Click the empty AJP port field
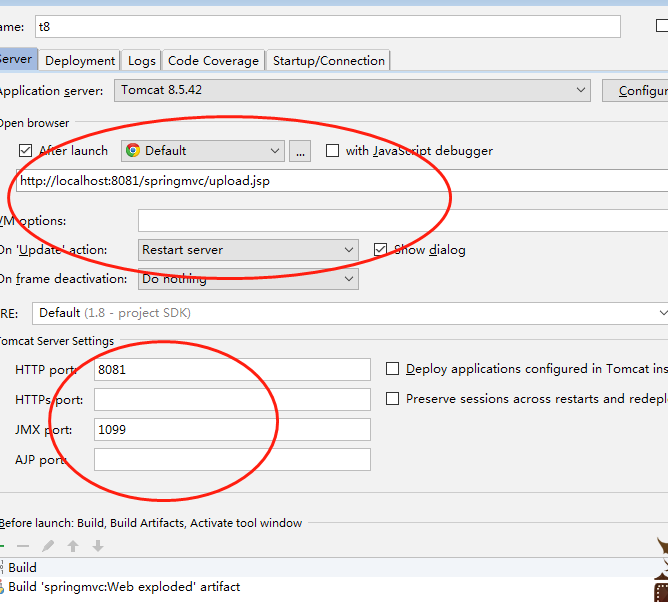Screen dimensions: 668x602 (x=232, y=459)
